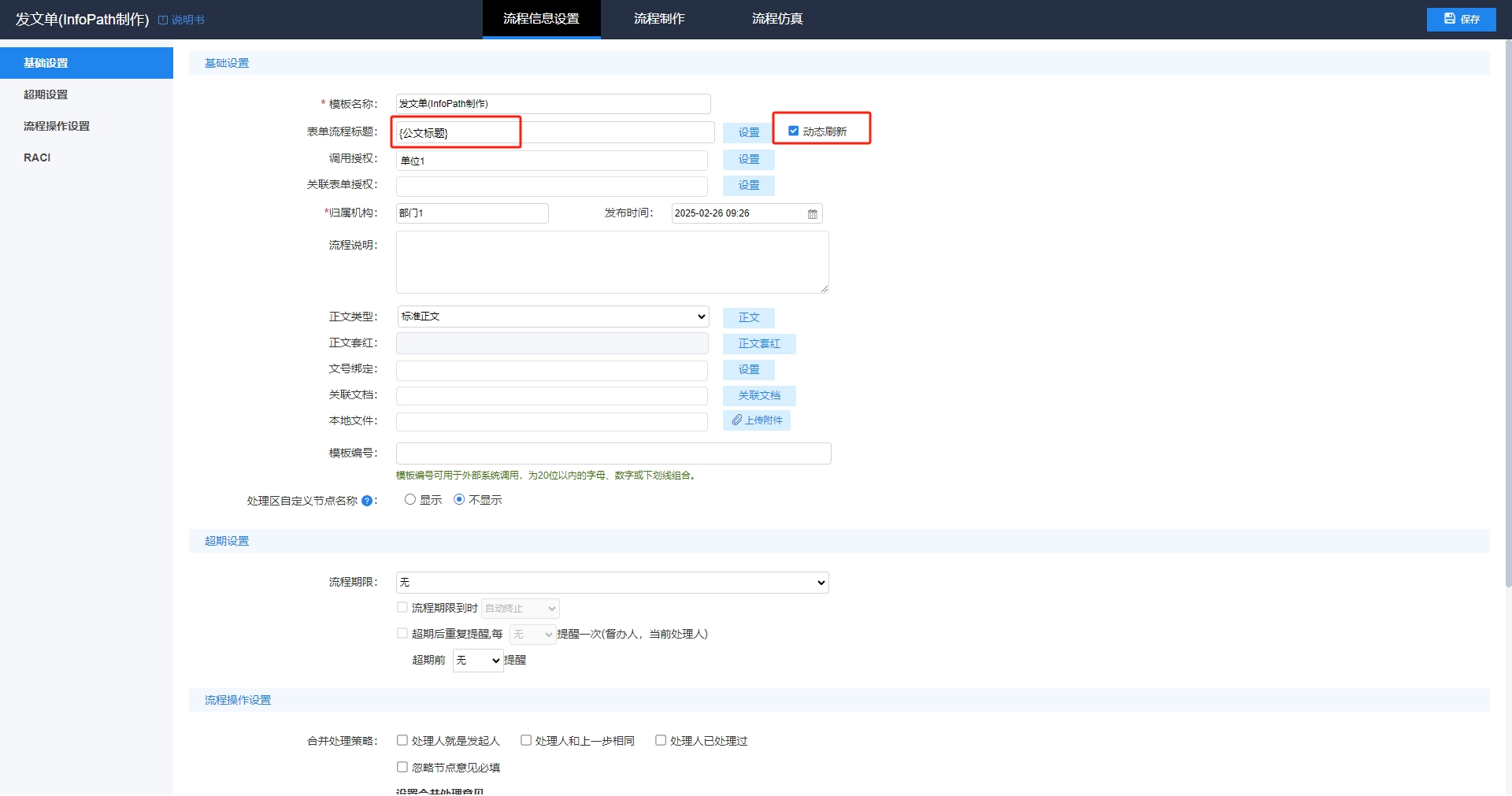The height and width of the screenshot is (796, 1512).
Task: Switch to the 流程仿真 tab
Action: tap(777, 19)
